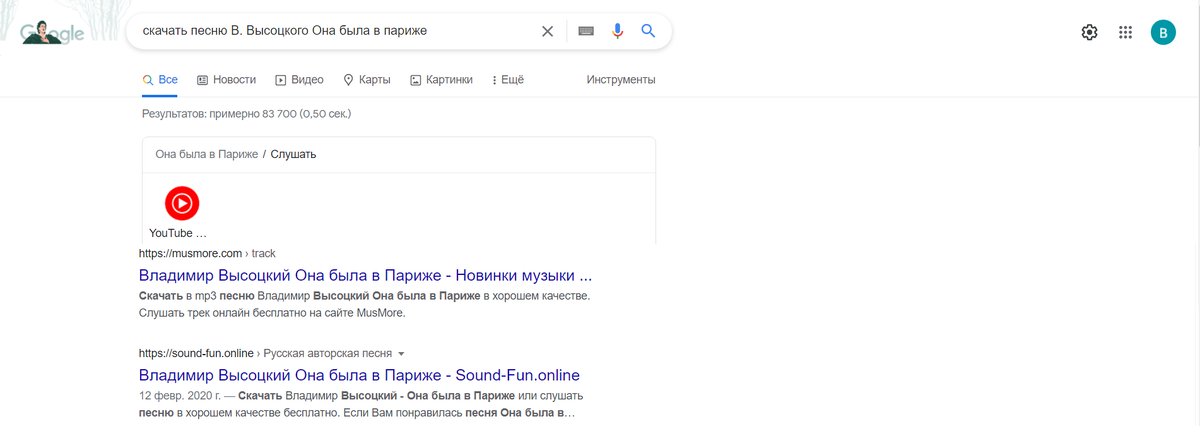Viewport: 1200px width, 426px height.
Task: Click 'Она была в Париже' breadcrumb text
Action: (207, 155)
